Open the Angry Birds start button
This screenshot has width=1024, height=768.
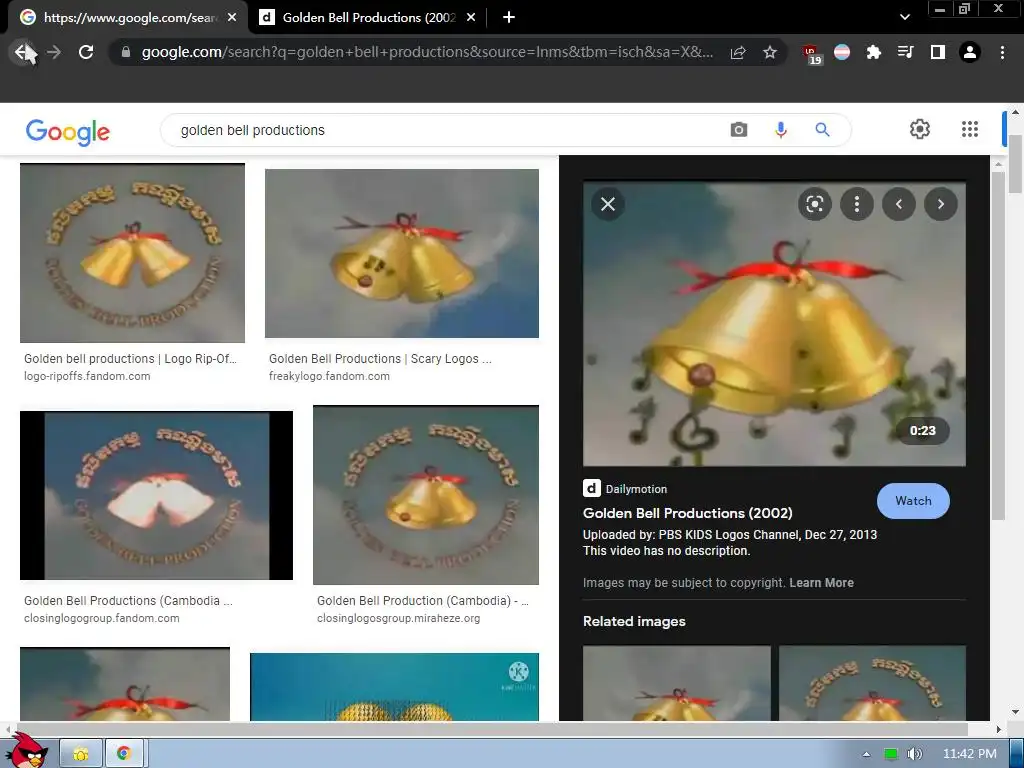[25, 752]
